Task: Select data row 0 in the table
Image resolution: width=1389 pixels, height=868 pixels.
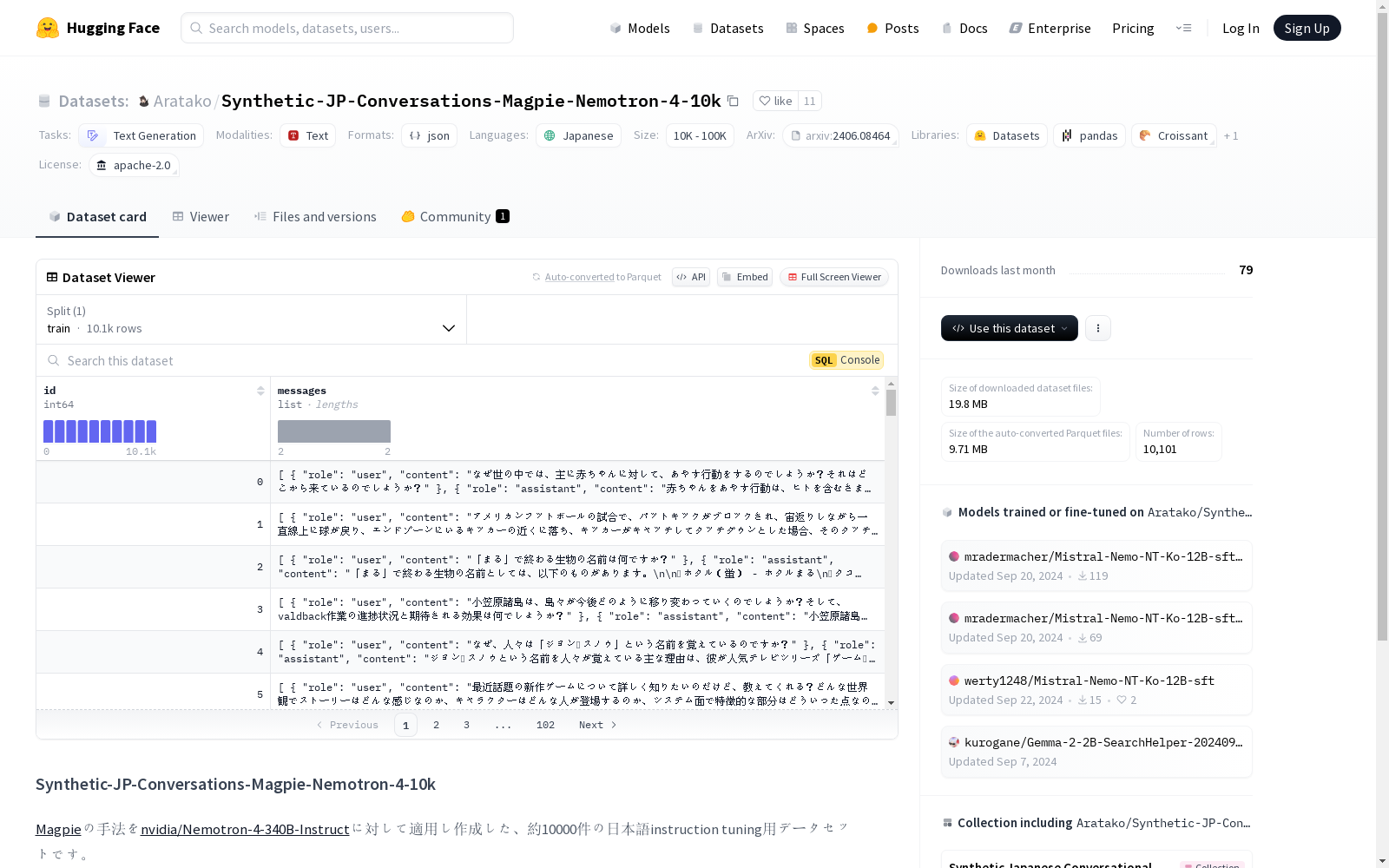Action: pyautogui.click(x=460, y=482)
